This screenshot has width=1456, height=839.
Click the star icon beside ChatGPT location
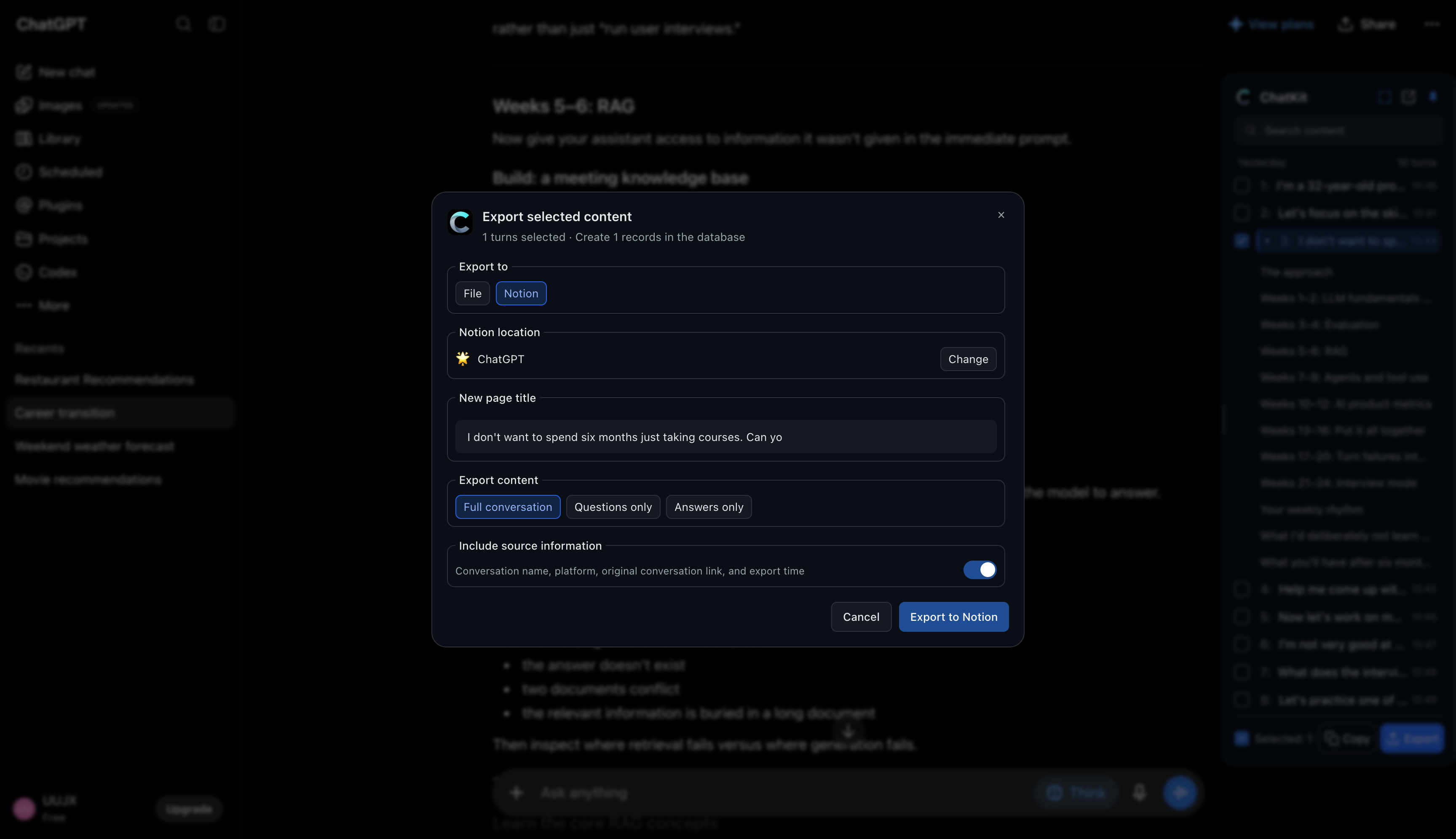463,358
